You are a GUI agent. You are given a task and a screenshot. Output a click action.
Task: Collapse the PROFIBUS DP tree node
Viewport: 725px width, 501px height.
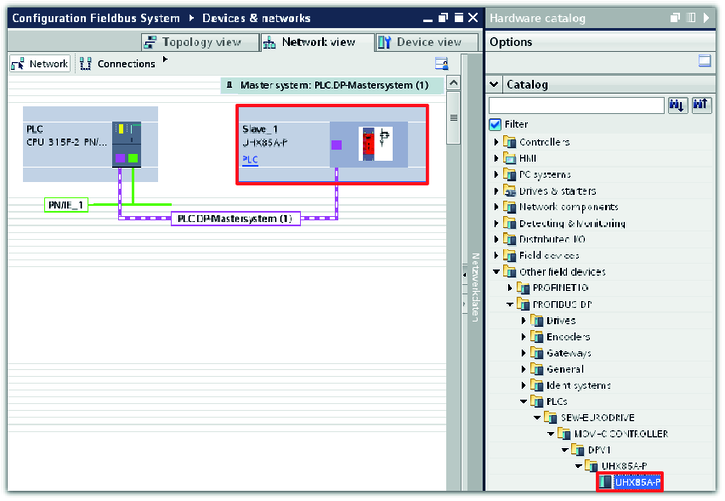pyautogui.click(x=509, y=304)
